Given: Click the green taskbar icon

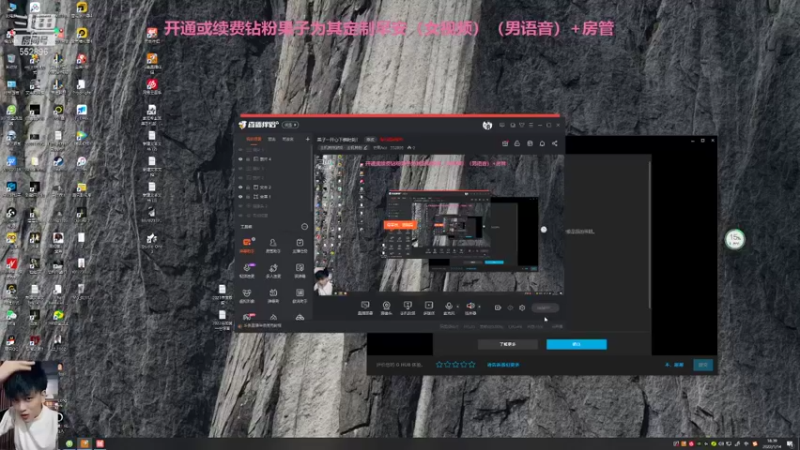Looking at the screenshot, I should tap(69, 444).
